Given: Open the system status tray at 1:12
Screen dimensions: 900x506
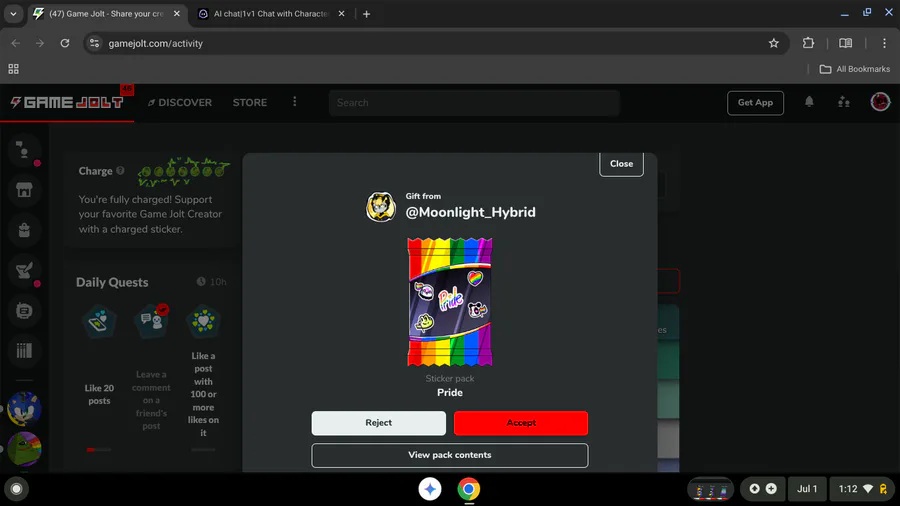Looking at the screenshot, I should [x=863, y=489].
